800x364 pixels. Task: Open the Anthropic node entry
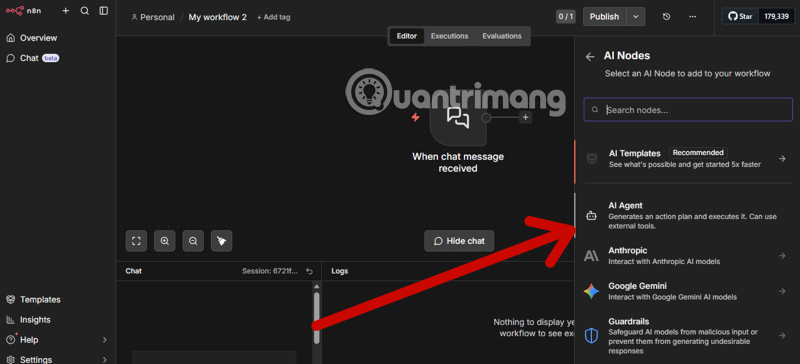point(687,256)
